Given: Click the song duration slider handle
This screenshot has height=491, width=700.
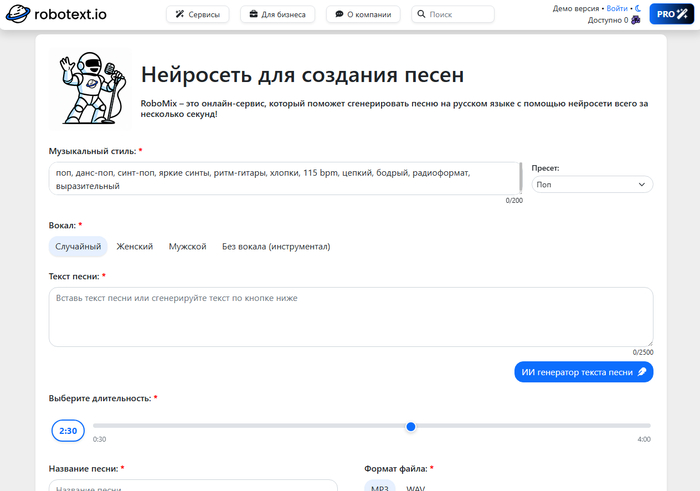Looking at the screenshot, I should click(x=411, y=427).
